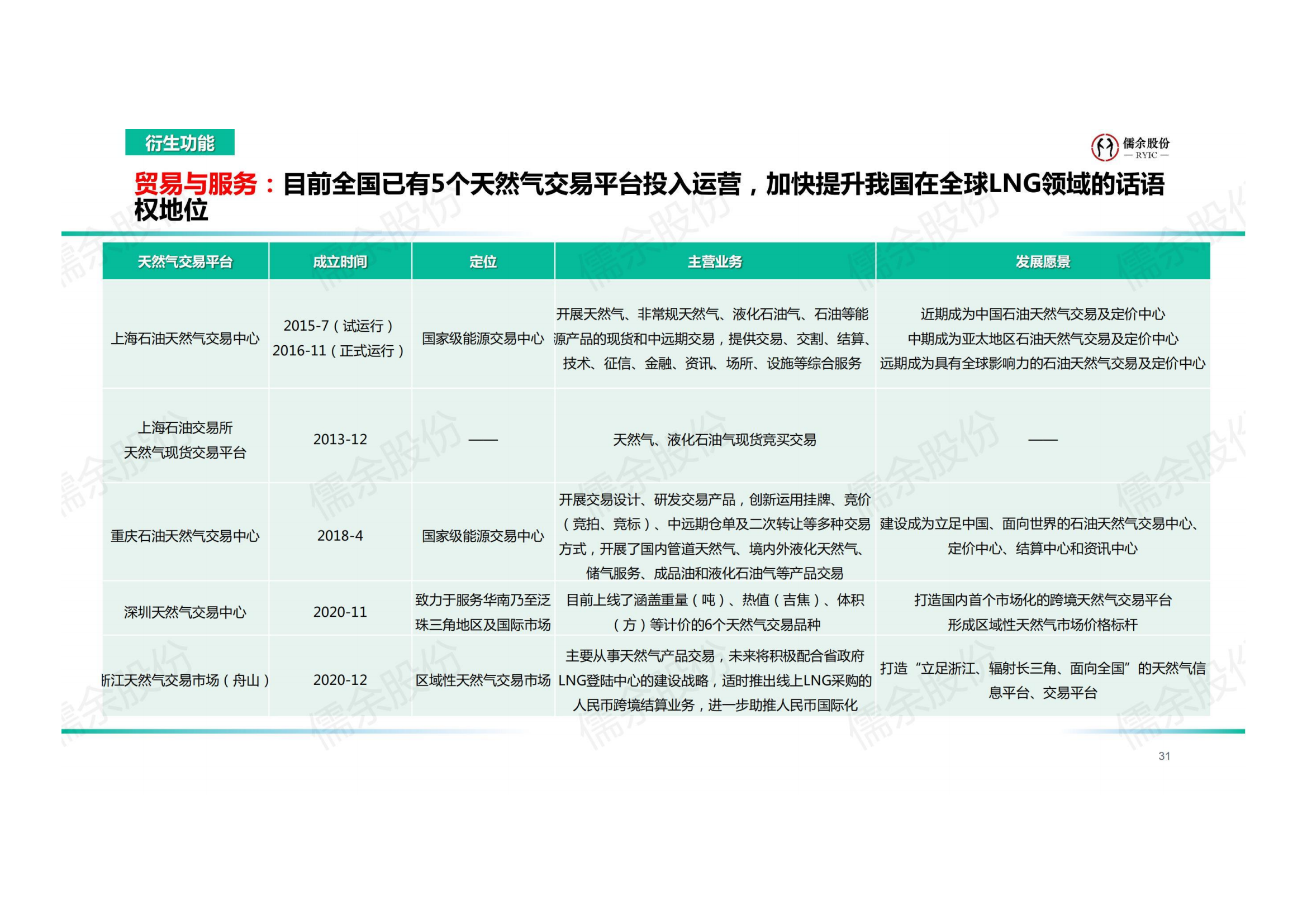Select the 2016-11（正式运行） date text
This screenshot has width=1307, height=924.
[339, 351]
